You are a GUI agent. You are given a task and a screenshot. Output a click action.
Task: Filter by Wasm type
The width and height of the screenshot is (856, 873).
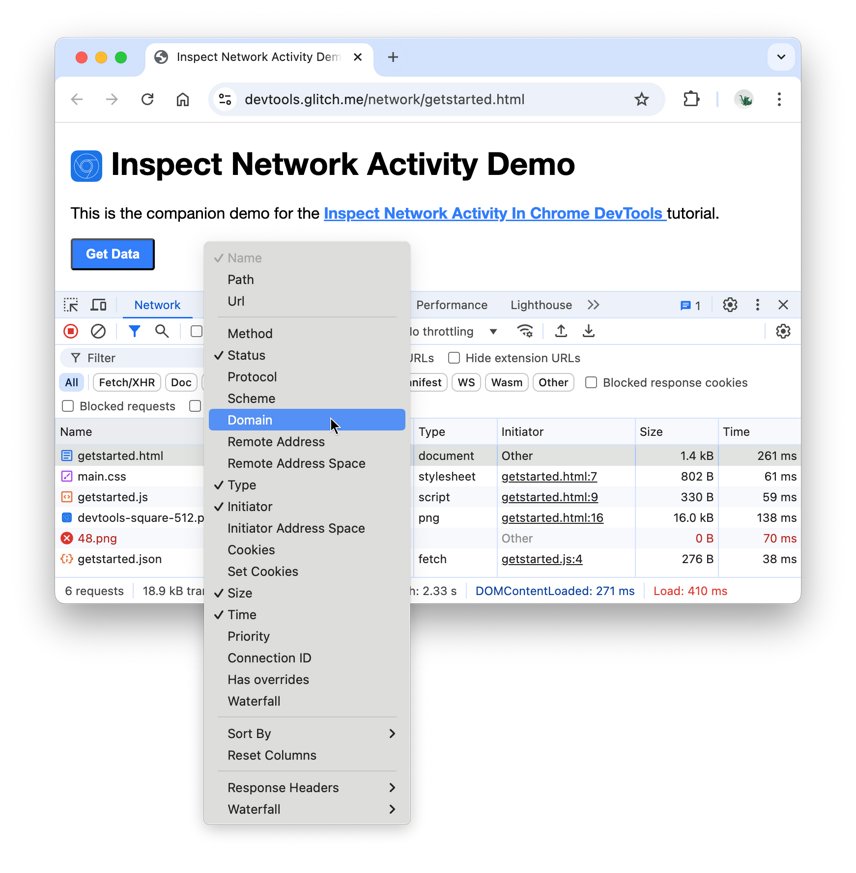click(506, 382)
